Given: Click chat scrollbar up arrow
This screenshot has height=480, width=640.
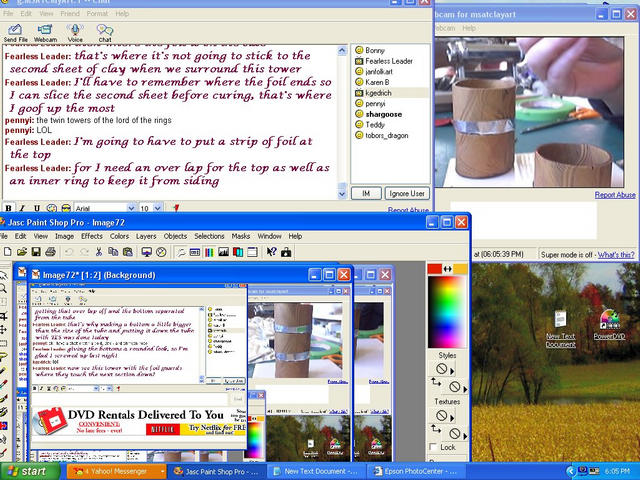Looking at the screenshot, I should [342, 50].
